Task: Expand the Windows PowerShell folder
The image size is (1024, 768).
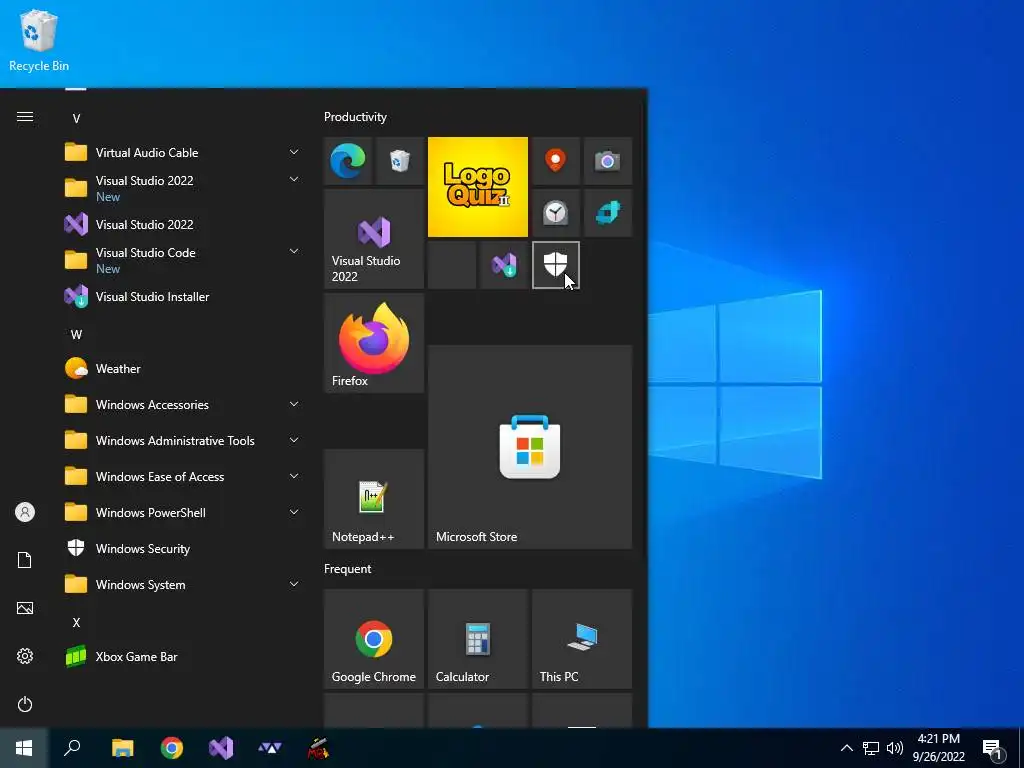Action: coord(183,512)
